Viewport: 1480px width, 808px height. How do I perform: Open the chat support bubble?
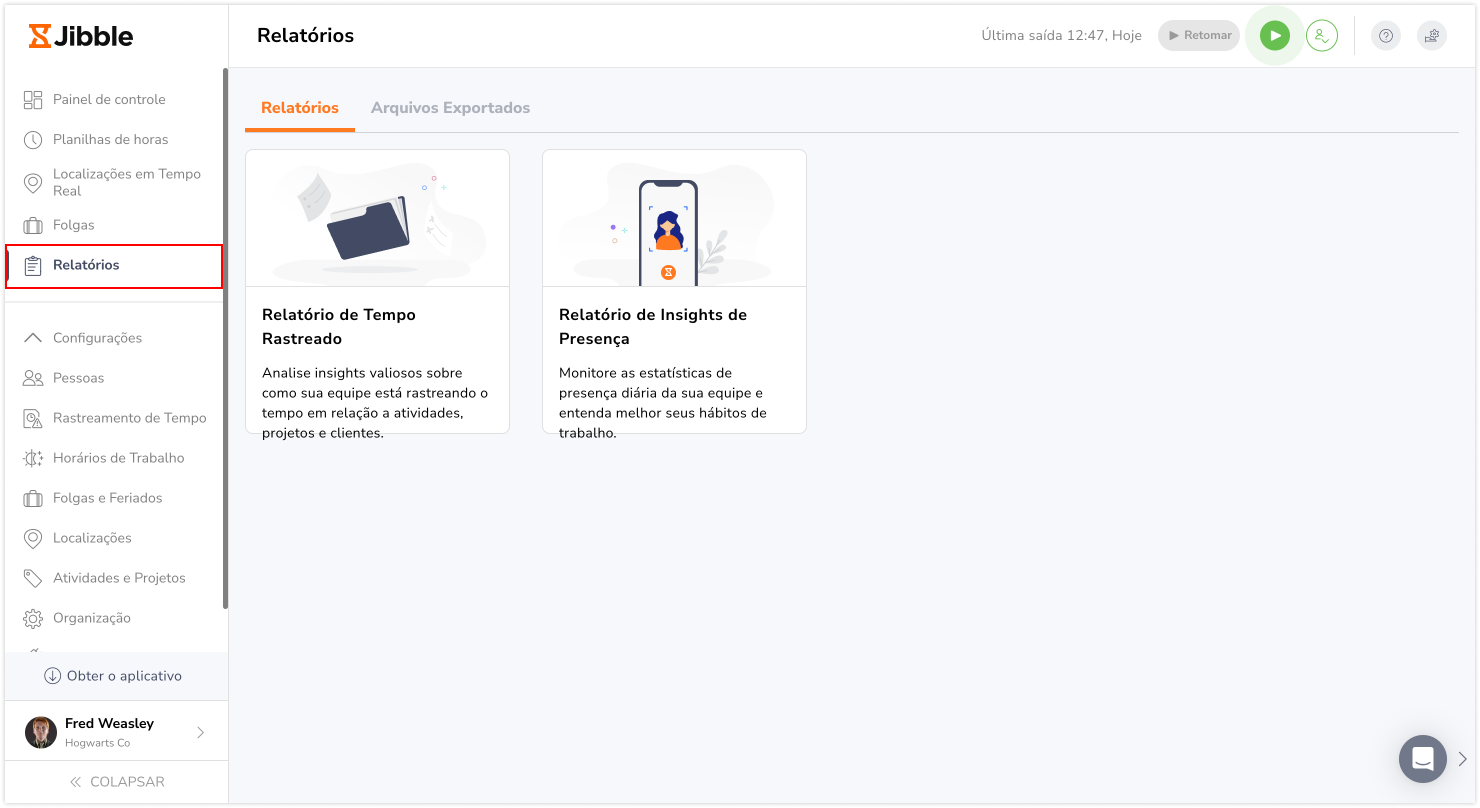(1422, 759)
